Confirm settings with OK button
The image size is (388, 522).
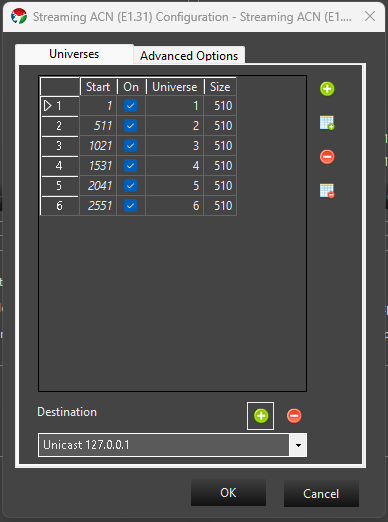tap(228, 493)
